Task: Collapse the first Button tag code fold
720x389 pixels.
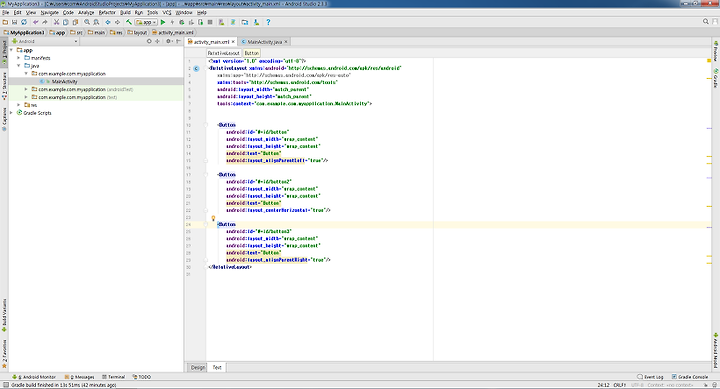Action: pos(206,125)
